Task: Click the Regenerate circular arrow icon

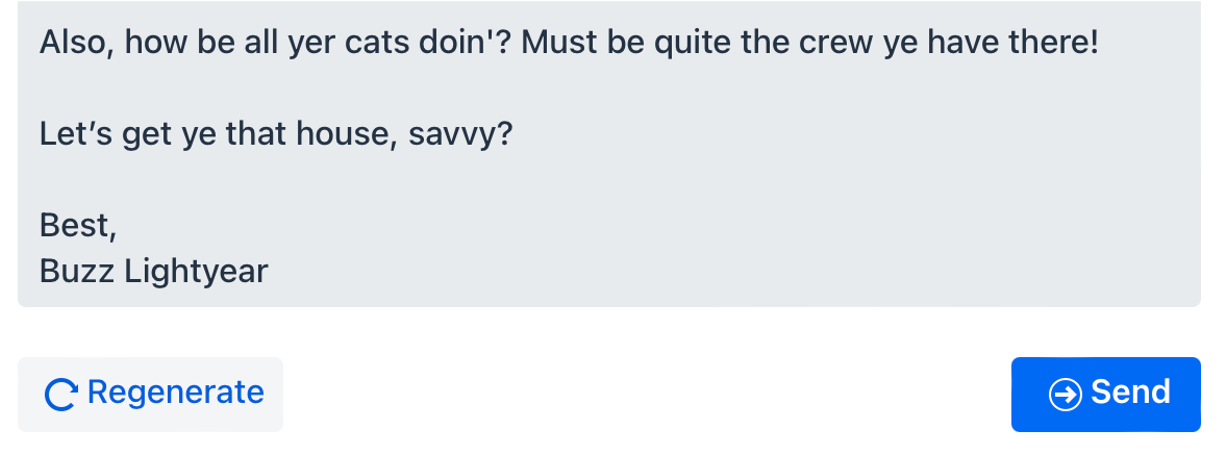Action: point(61,395)
